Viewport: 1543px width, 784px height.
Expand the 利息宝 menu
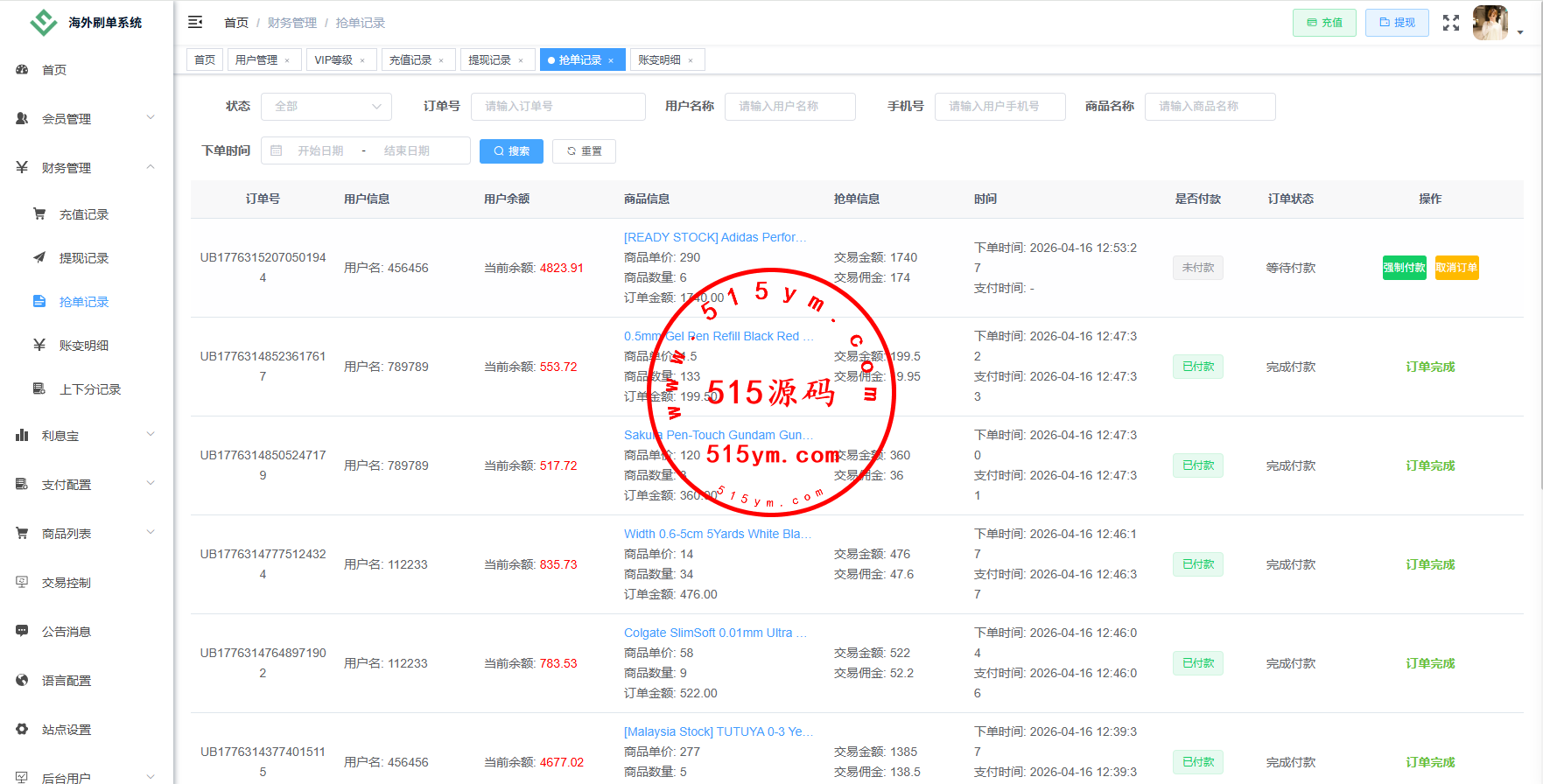[x=86, y=436]
